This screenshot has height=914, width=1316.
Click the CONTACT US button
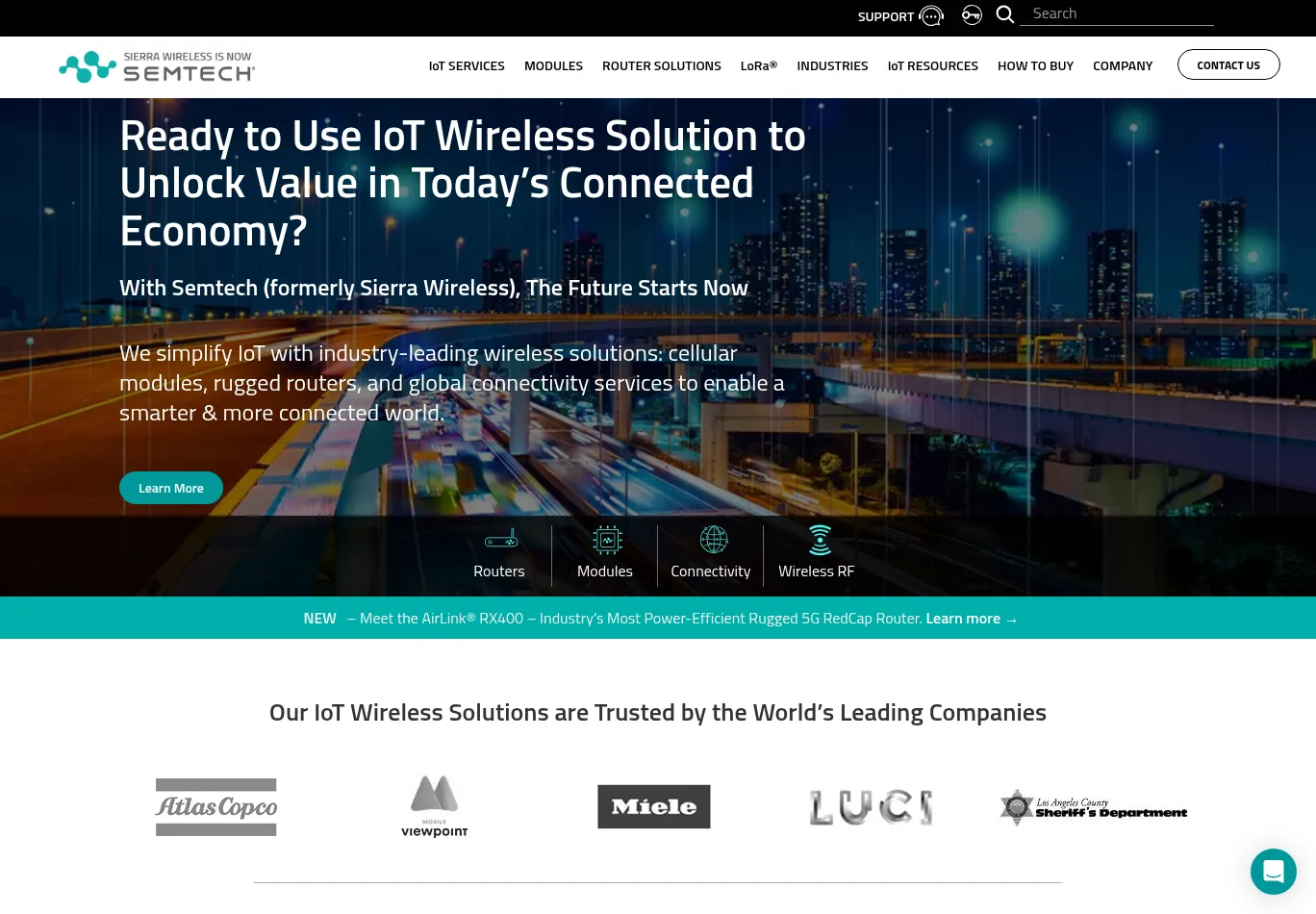click(1228, 64)
